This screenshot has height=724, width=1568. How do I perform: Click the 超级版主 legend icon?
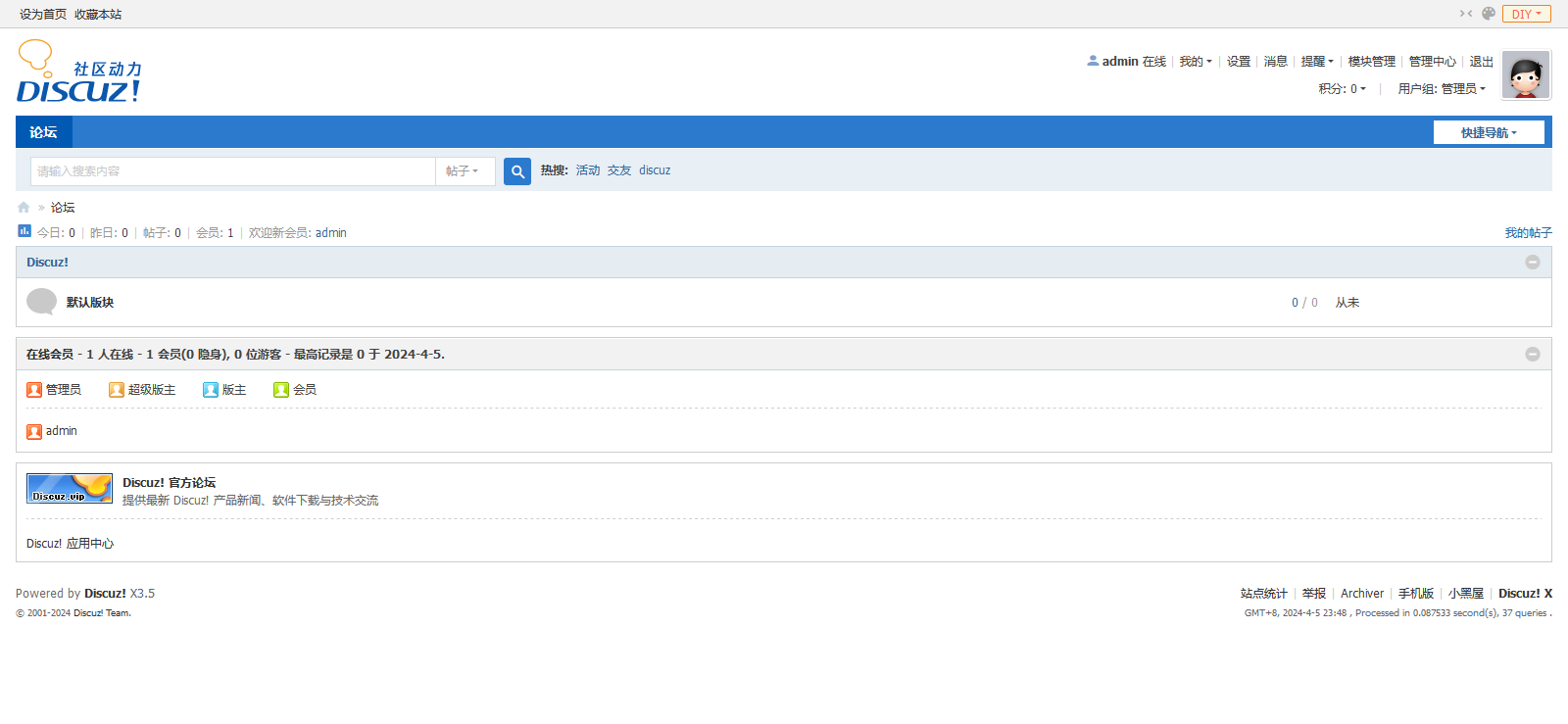(117, 390)
